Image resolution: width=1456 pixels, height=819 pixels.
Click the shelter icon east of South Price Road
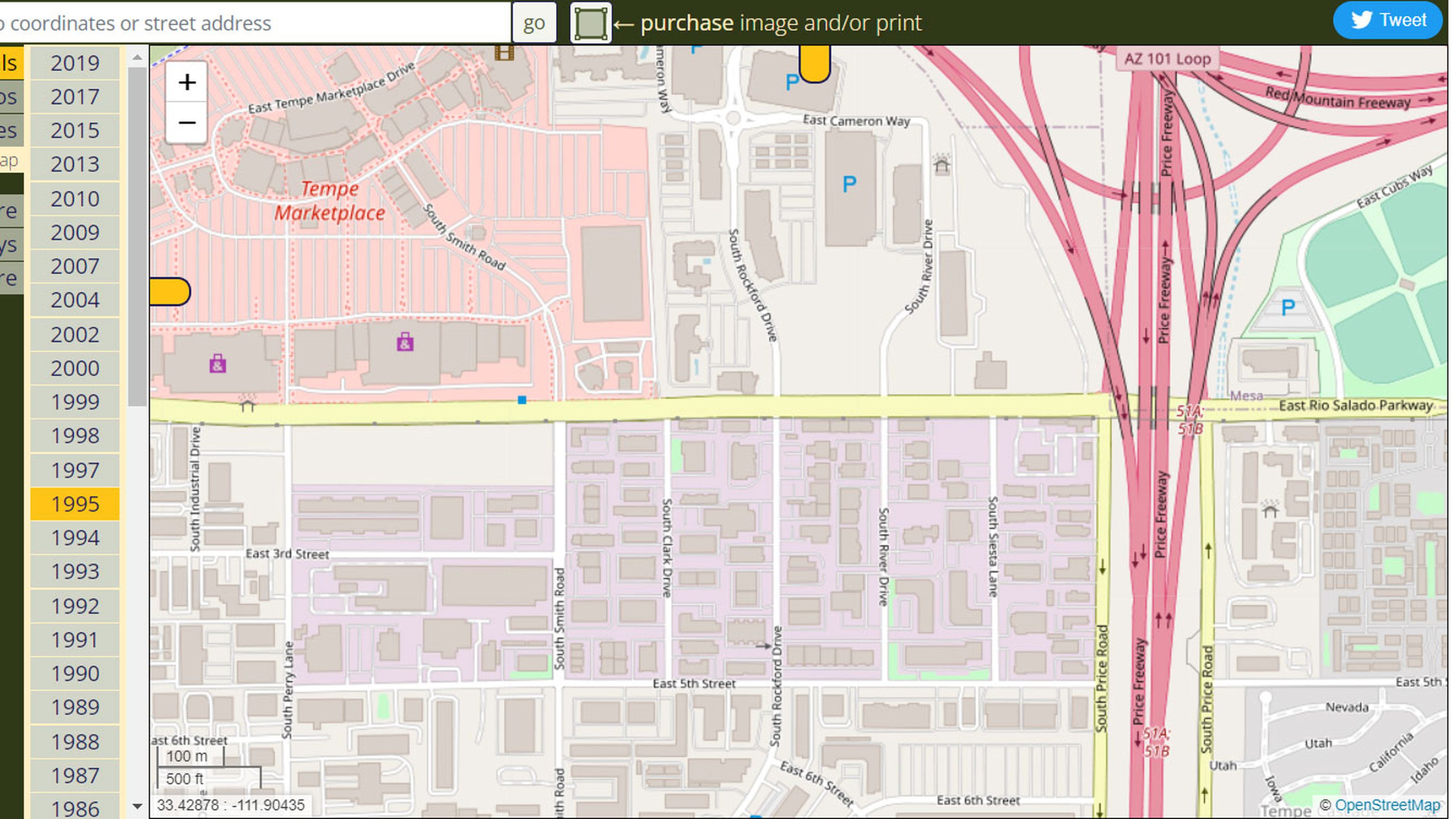(x=1270, y=509)
